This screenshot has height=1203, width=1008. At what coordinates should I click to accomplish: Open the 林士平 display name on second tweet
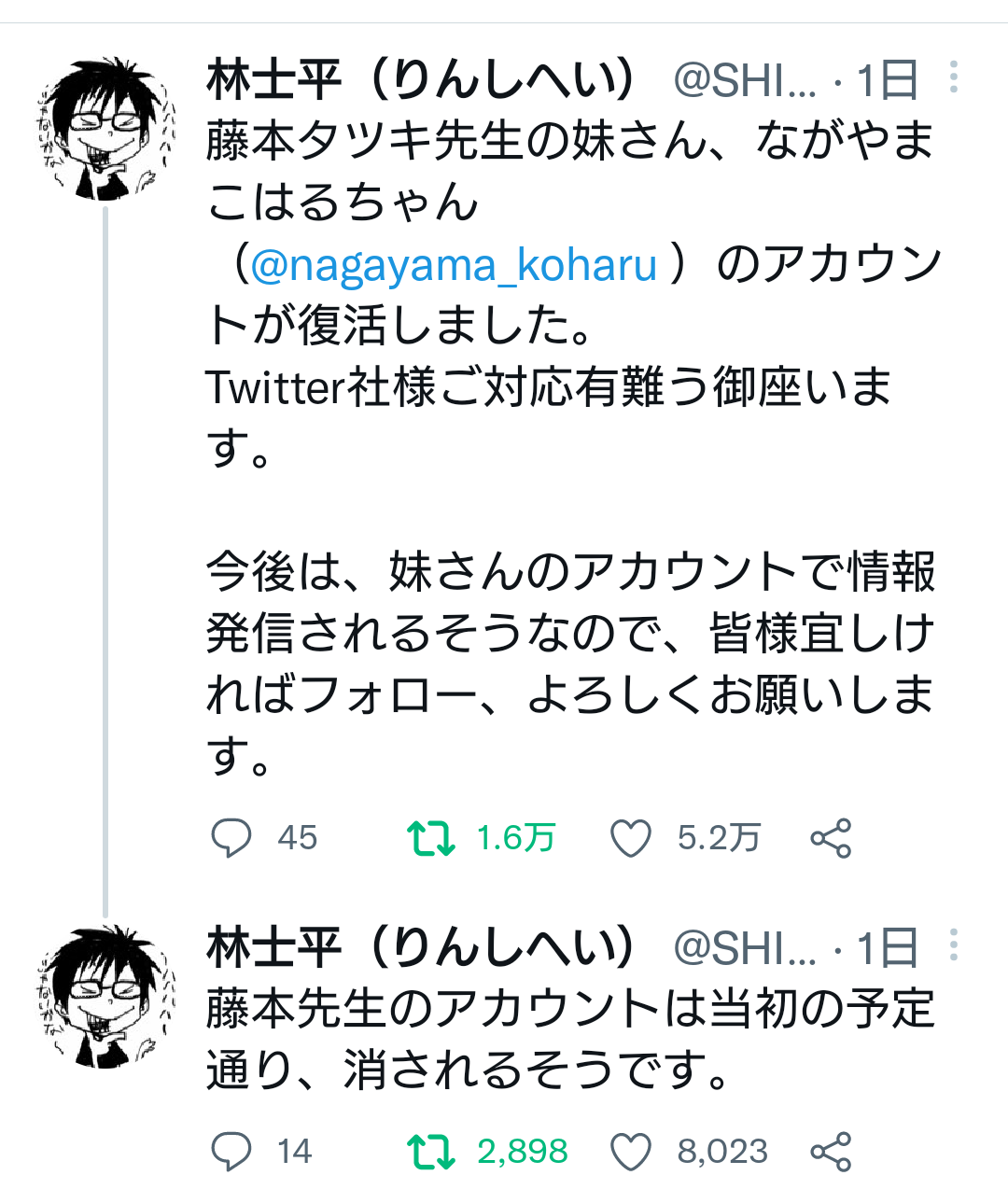pos(422,947)
